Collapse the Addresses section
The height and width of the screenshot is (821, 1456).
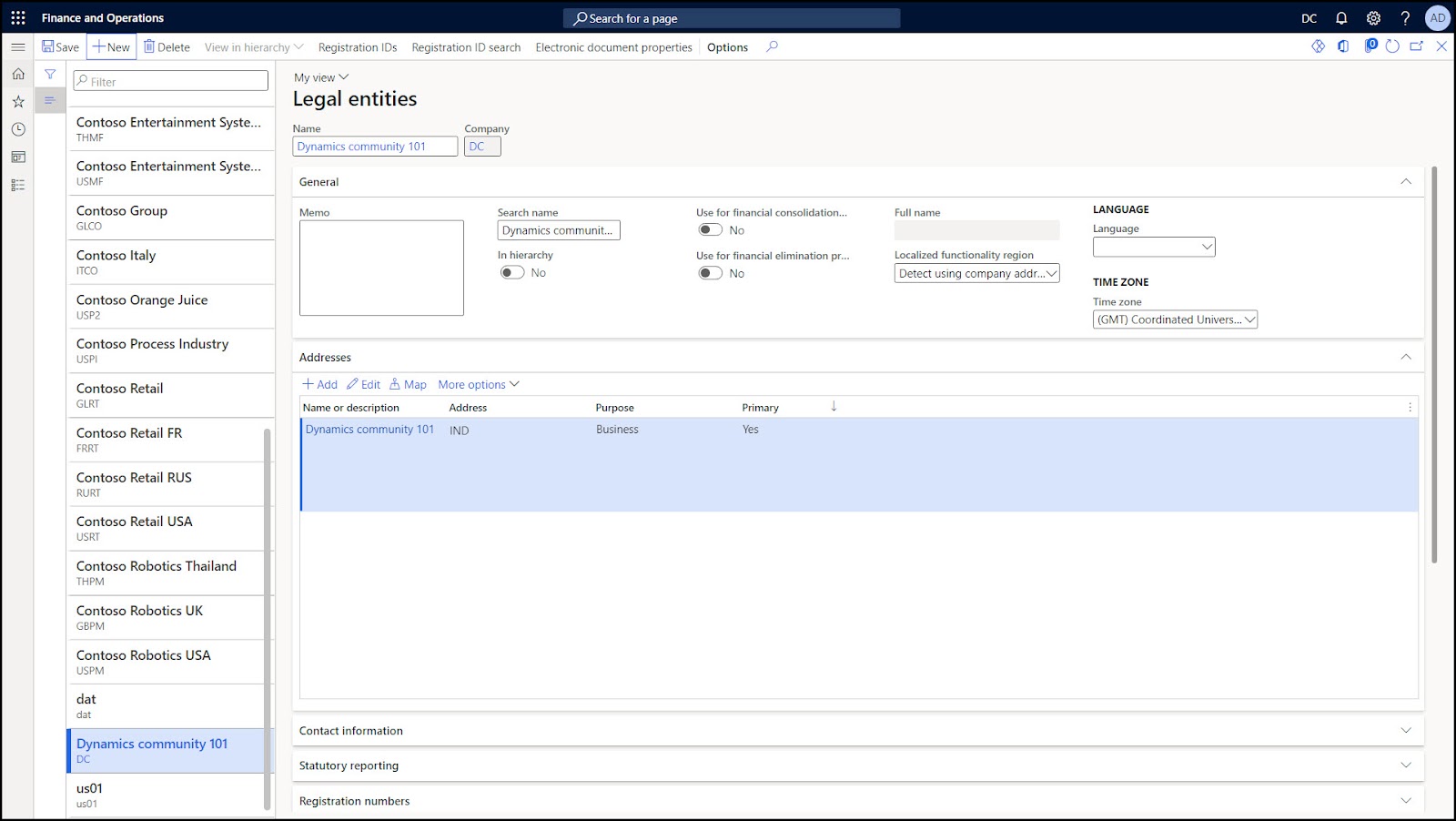pyautogui.click(x=1406, y=357)
